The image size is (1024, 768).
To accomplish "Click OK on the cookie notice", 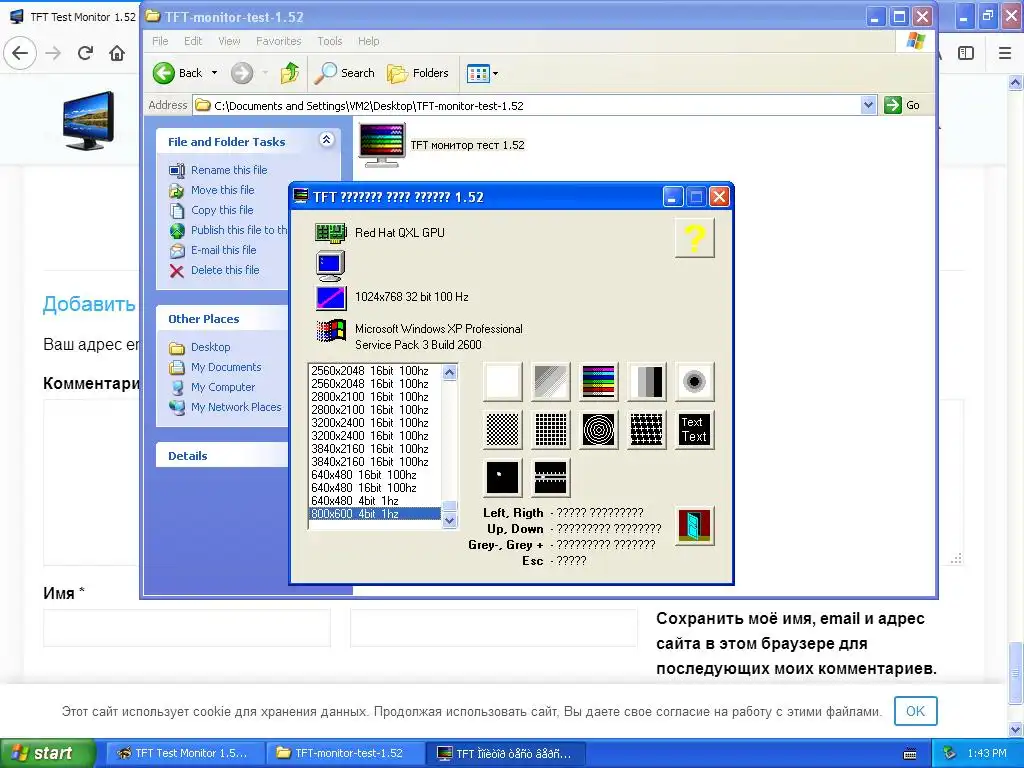I will coord(916,711).
